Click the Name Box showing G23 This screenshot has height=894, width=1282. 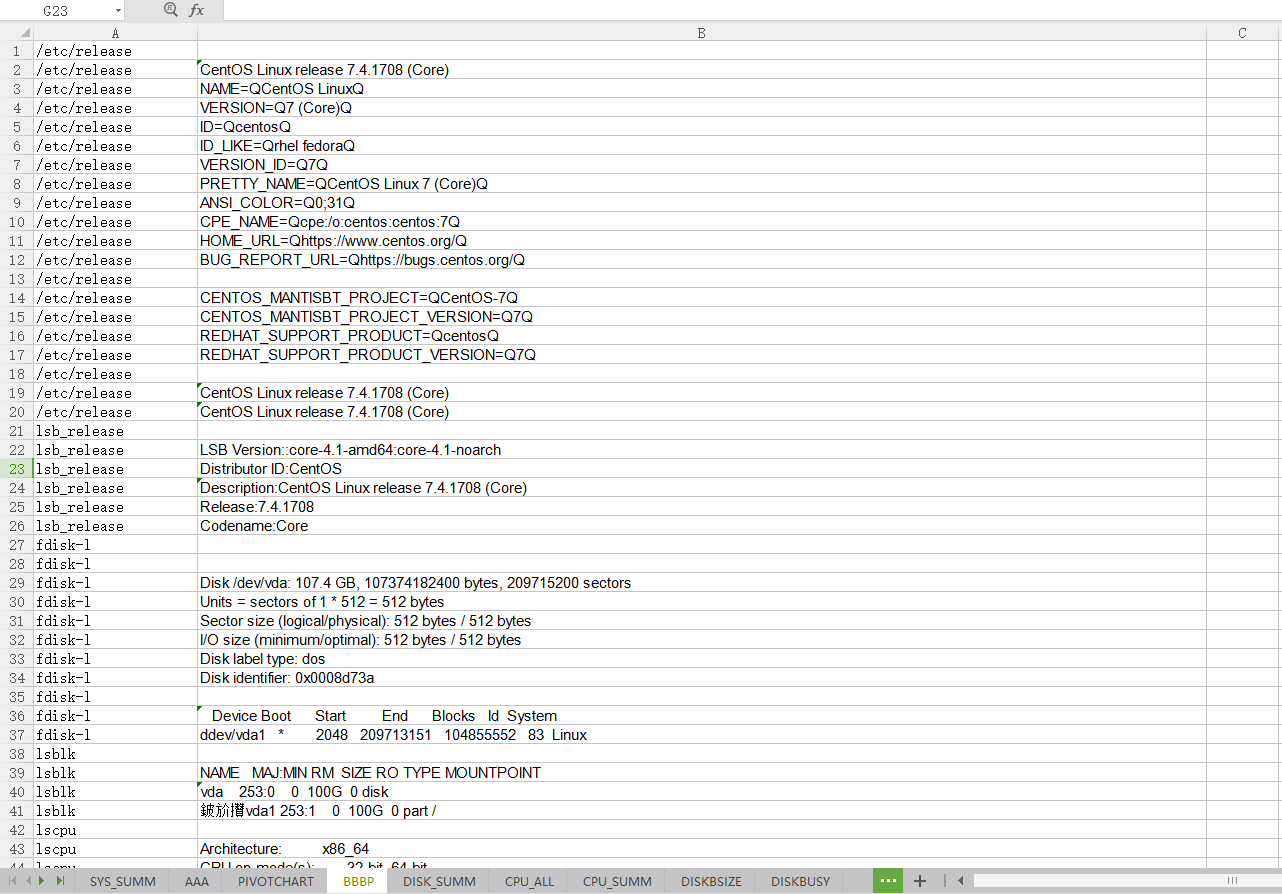(x=56, y=10)
